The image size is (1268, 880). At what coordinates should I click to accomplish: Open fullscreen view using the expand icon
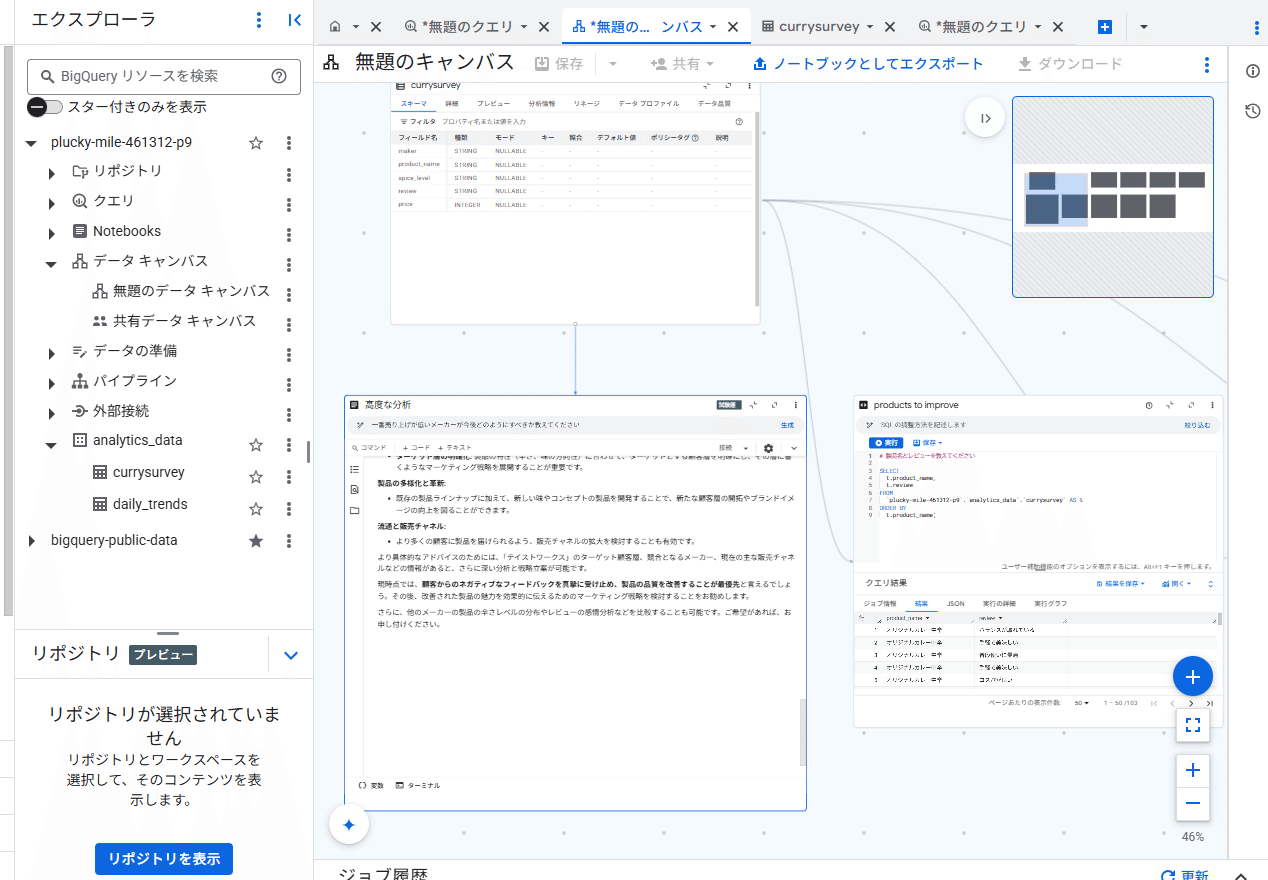point(1192,725)
